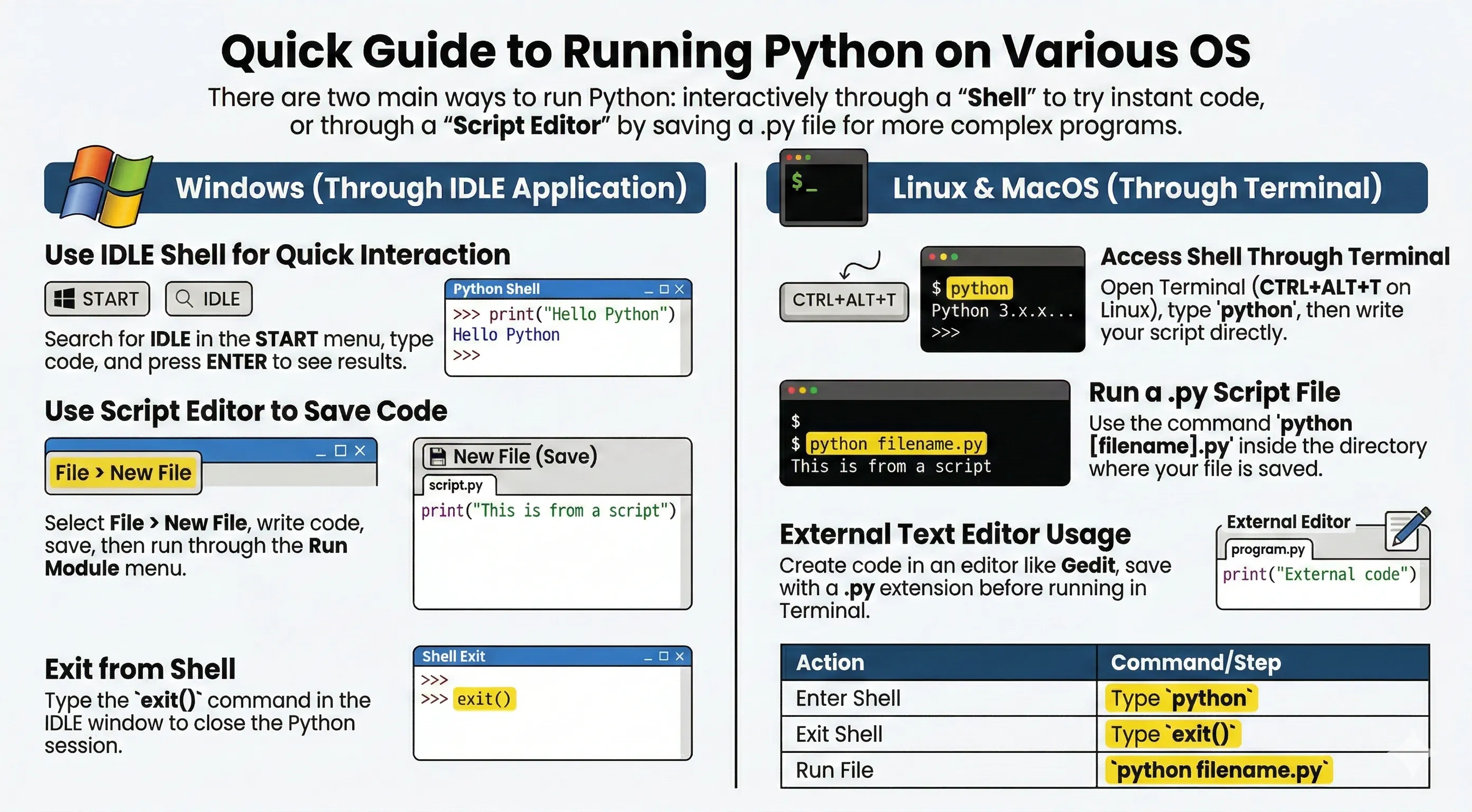
Task: Click the Shell Exit window title
Action: click(x=454, y=656)
